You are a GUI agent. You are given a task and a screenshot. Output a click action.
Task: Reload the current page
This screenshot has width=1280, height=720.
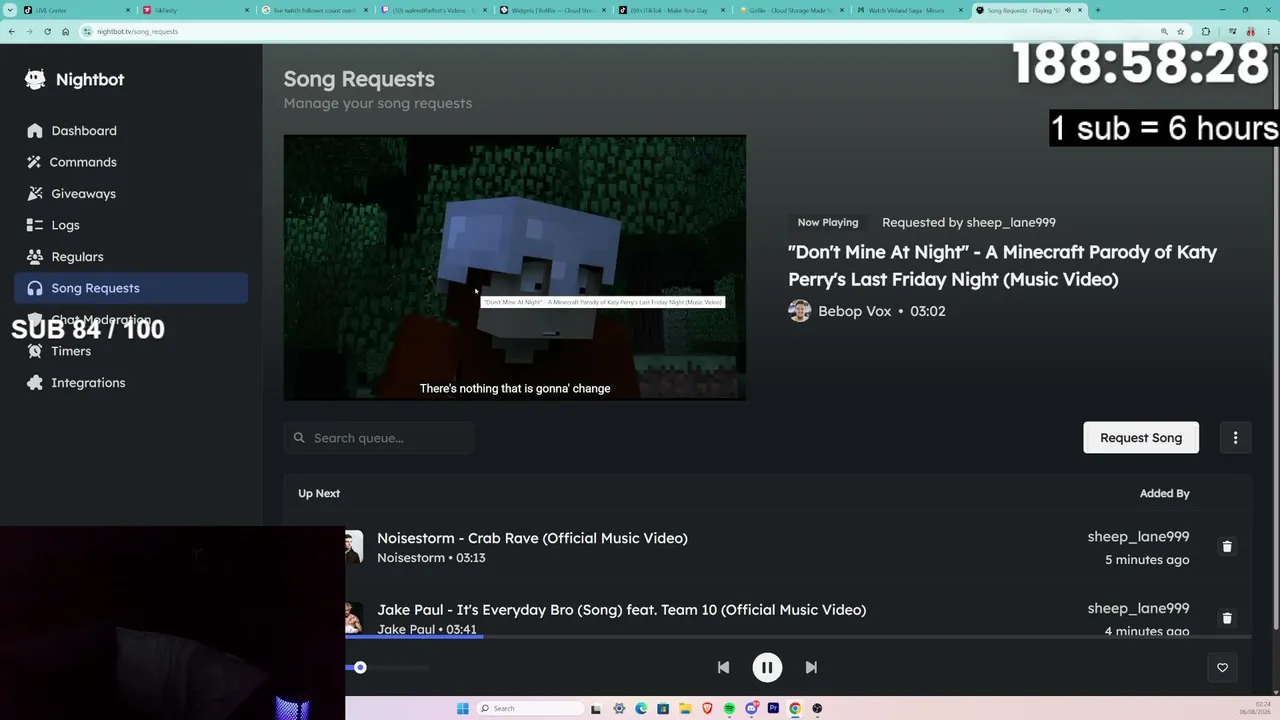coord(47,31)
